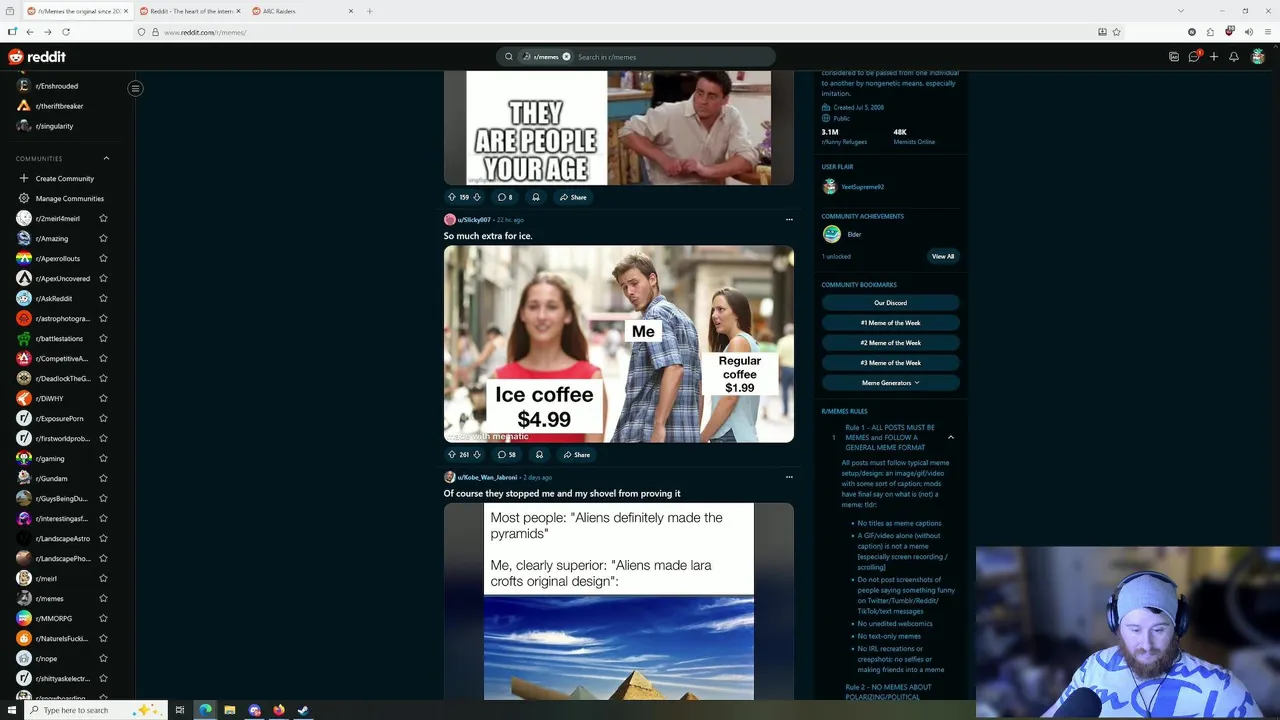Screen dimensions: 1280x720
Task: Click the Create post plus icon
Action: tap(1214, 57)
